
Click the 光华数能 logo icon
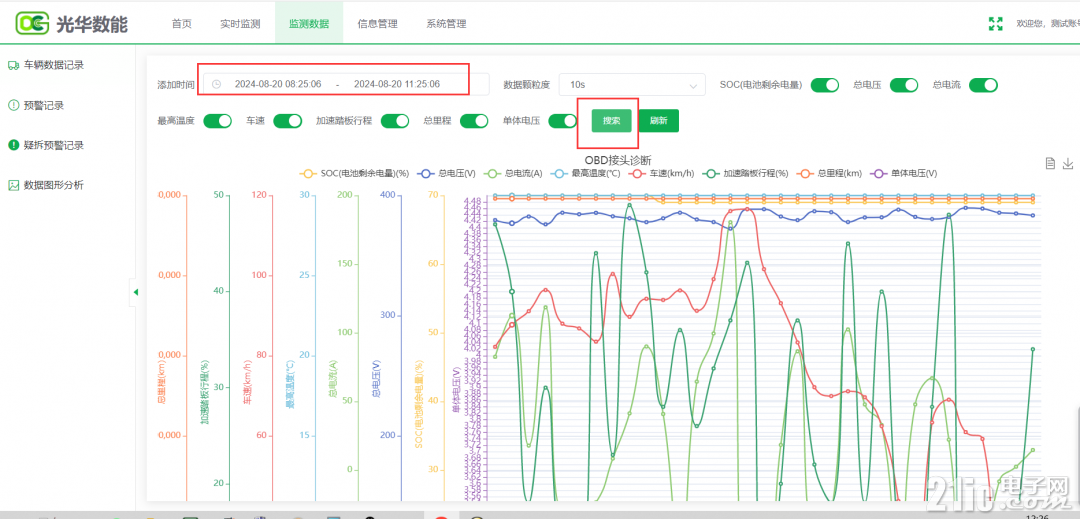tap(33, 23)
